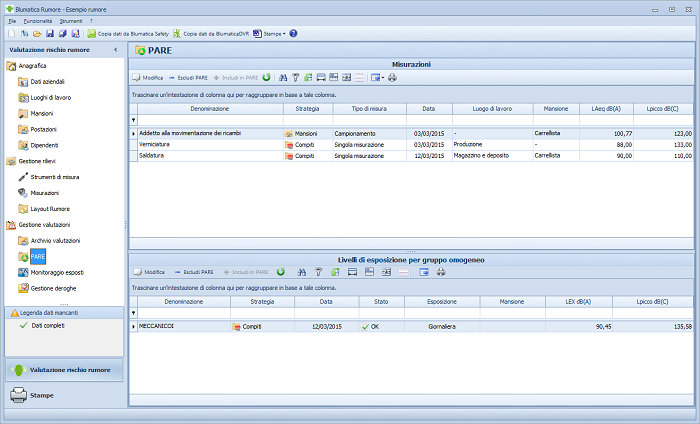Viewport: 700px width, 424px height.
Task: Open the export dropdown in Misurazioni toolbar
Action: pos(376,77)
